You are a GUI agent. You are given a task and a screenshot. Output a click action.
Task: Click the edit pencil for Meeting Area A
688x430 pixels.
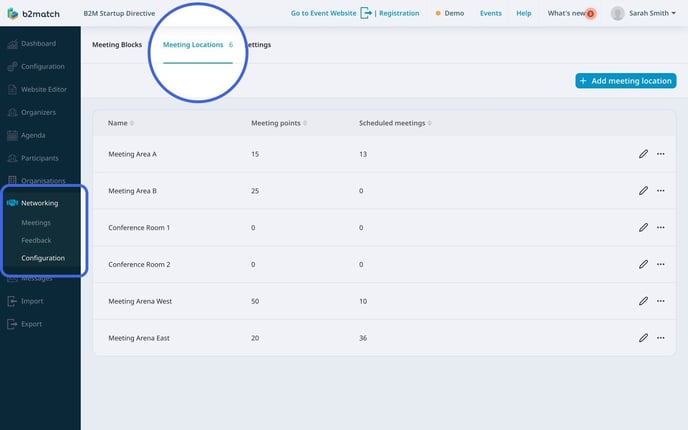[643, 154]
